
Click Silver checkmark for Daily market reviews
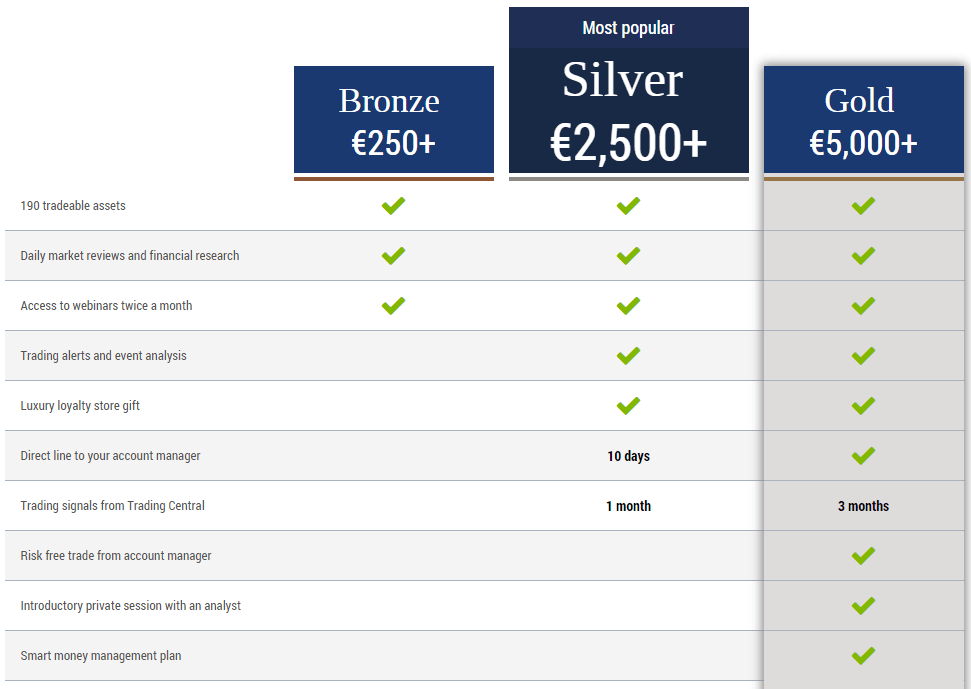tap(628, 256)
